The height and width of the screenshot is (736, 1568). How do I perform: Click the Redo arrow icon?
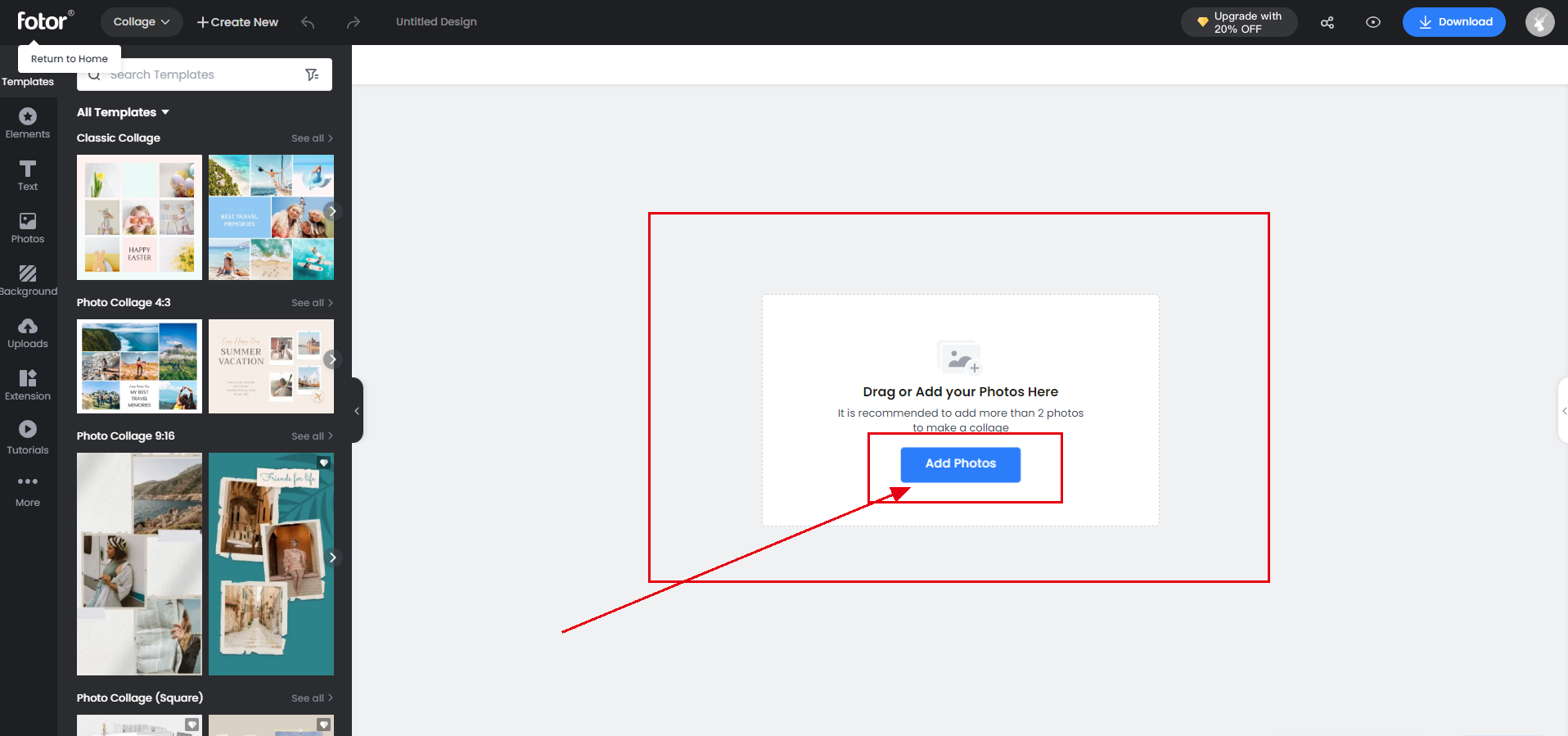354,22
